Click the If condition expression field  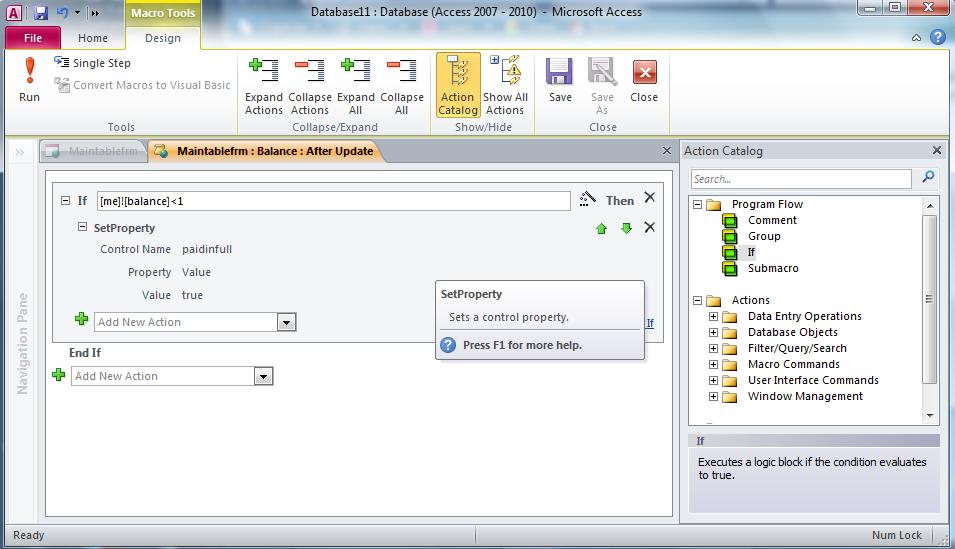click(333, 201)
